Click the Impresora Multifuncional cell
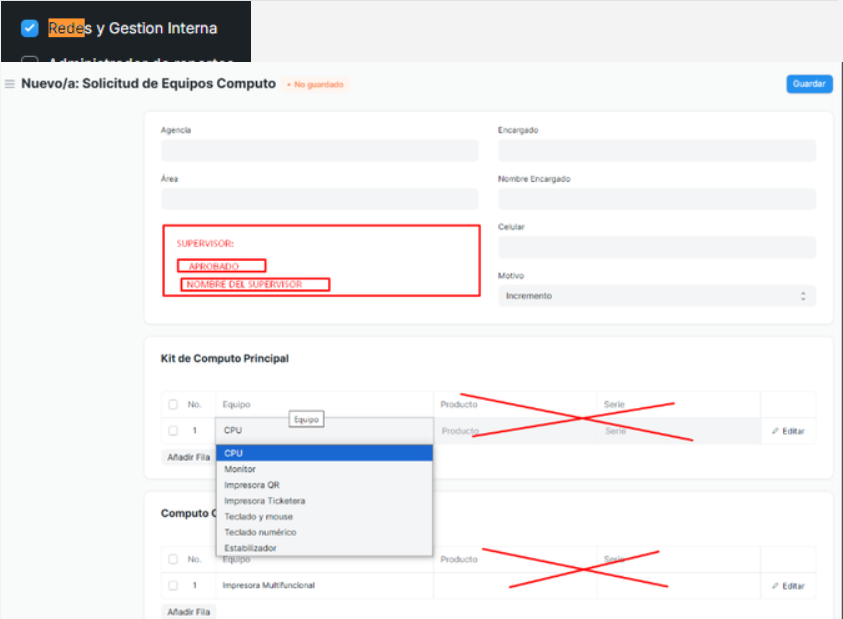The width and height of the screenshot is (843, 619). 324,585
